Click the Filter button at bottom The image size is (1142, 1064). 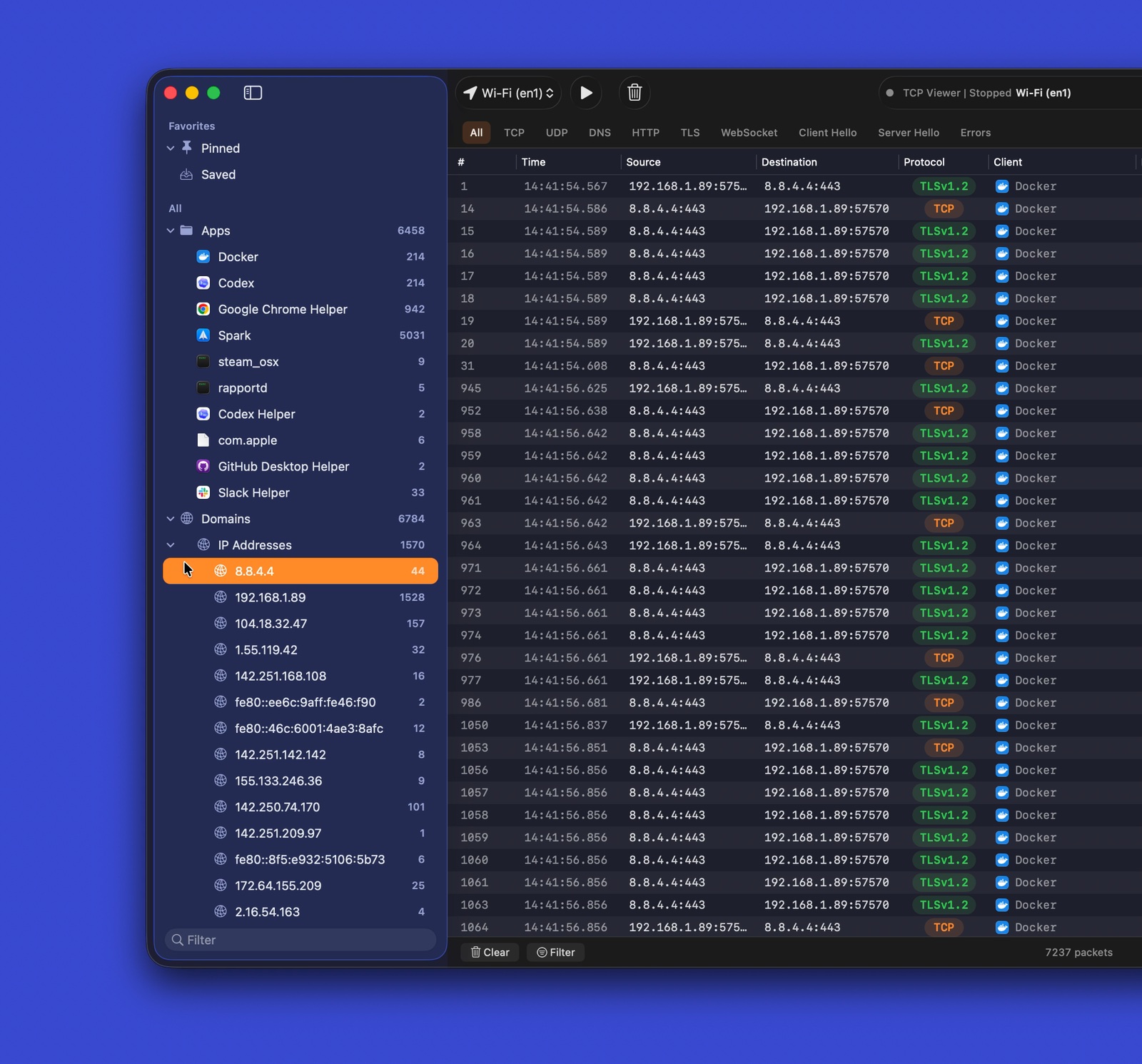click(x=555, y=952)
